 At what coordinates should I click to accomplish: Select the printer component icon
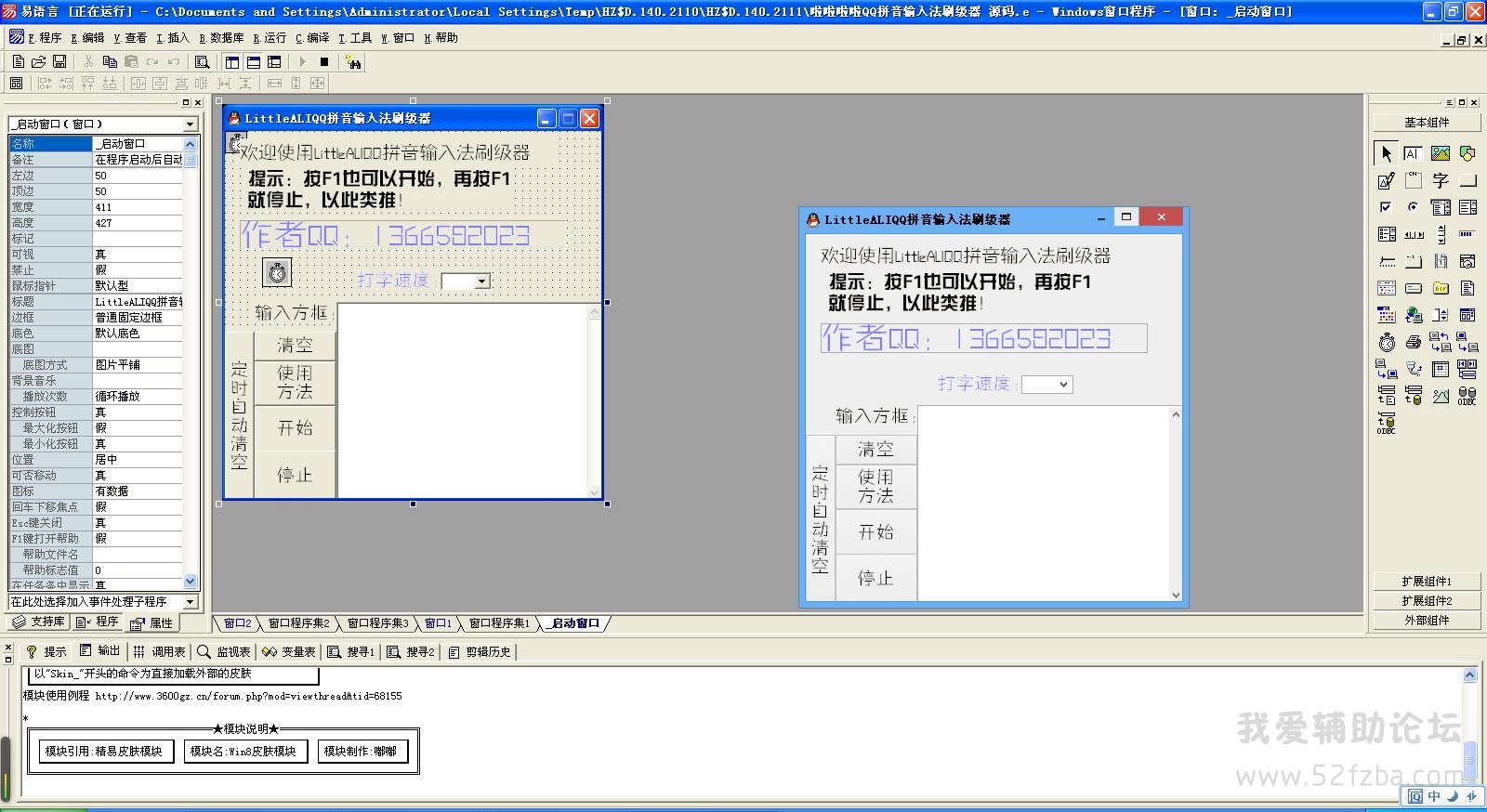pos(1414,342)
